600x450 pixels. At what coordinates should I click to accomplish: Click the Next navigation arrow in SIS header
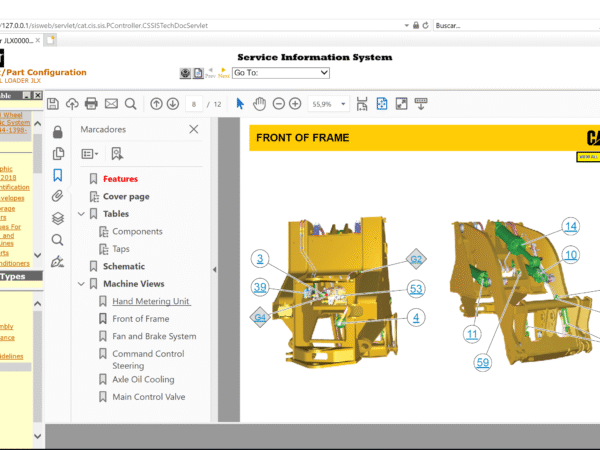click(223, 73)
